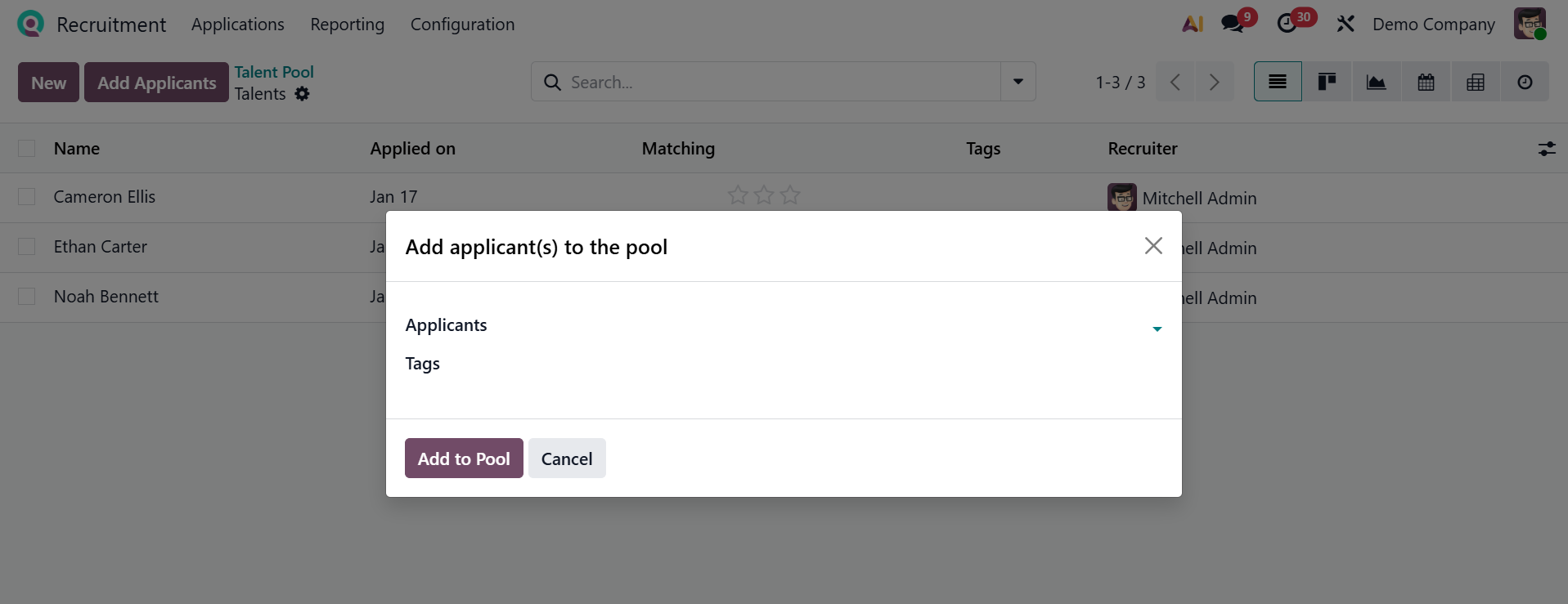Open the AI assistant icon
Viewport: 1568px width, 604px height.
1193,25
